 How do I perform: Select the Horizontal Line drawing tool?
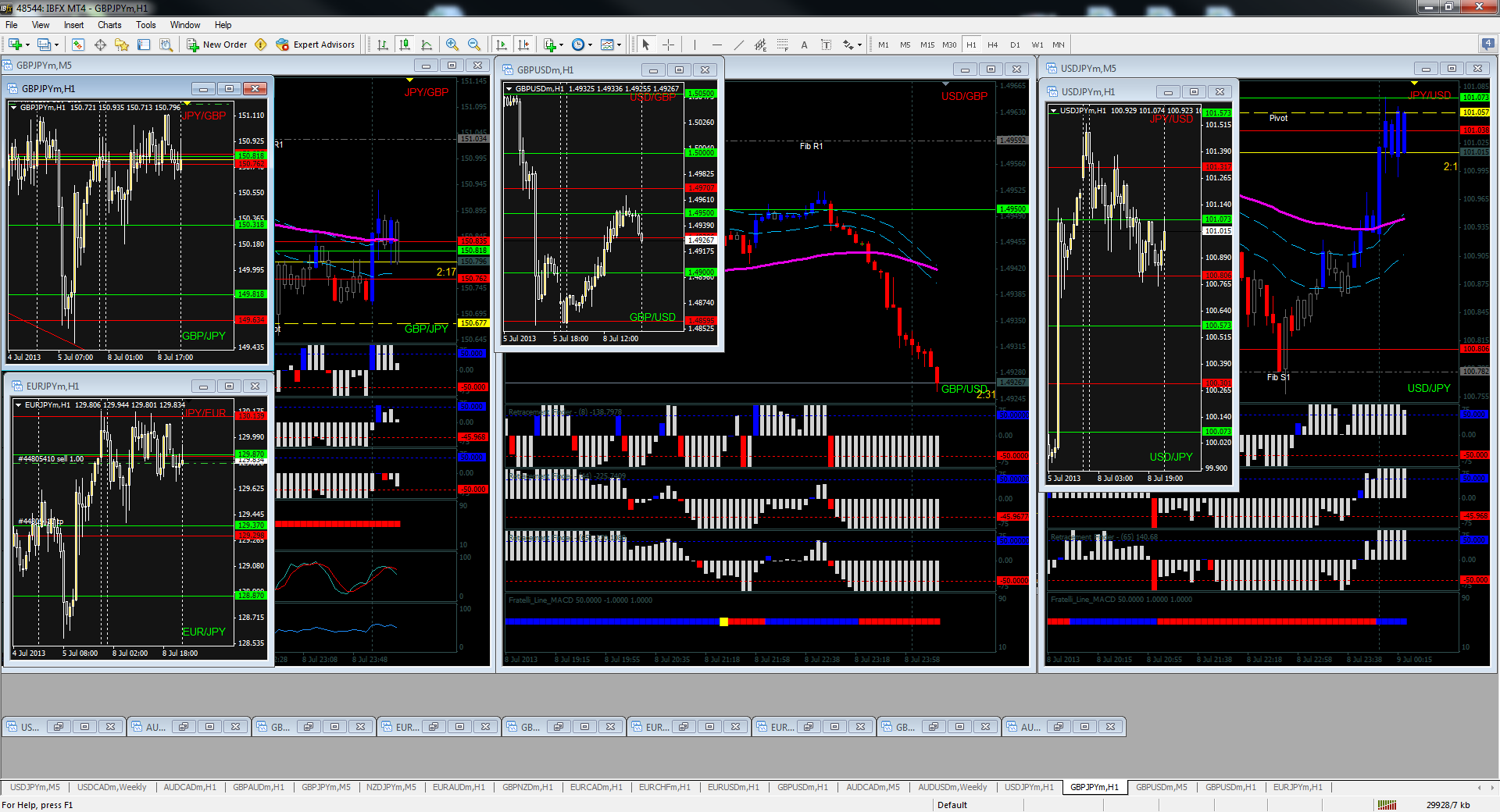pyautogui.click(x=717, y=45)
